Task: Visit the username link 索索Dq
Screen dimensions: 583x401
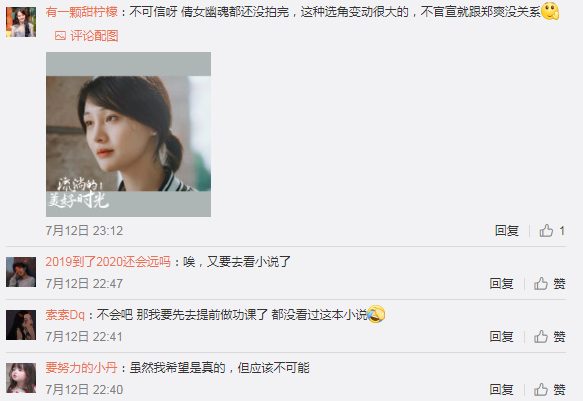Action: (x=65, y=315)
